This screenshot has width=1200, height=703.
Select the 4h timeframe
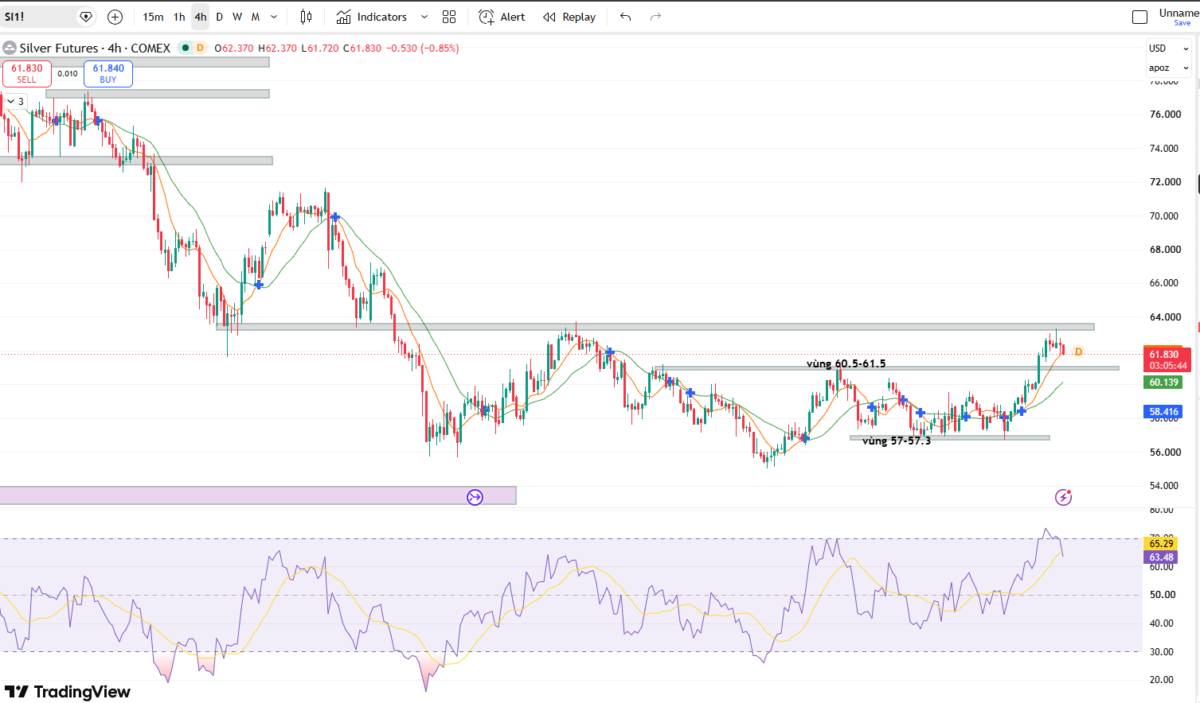[201, 17]
